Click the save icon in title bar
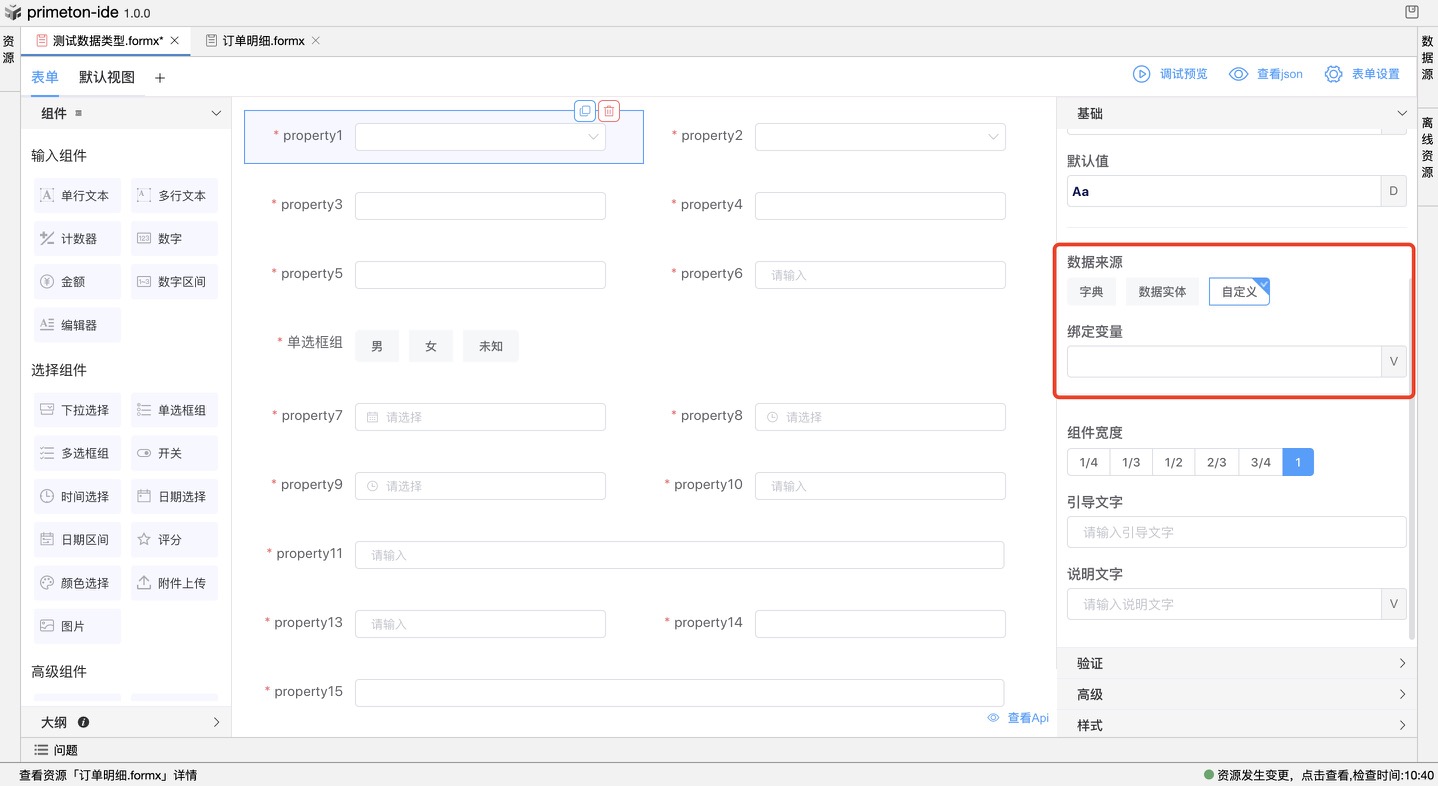The height and width of the screenshot is (786, 1438). click(1411, 12)
